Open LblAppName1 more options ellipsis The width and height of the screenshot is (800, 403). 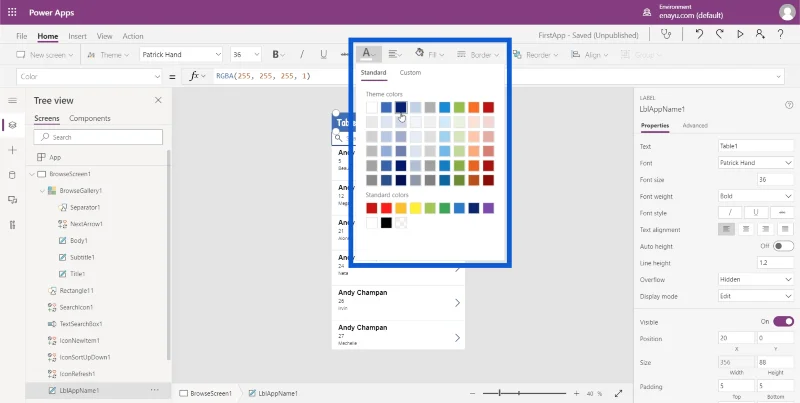click(x=155, y=390)
